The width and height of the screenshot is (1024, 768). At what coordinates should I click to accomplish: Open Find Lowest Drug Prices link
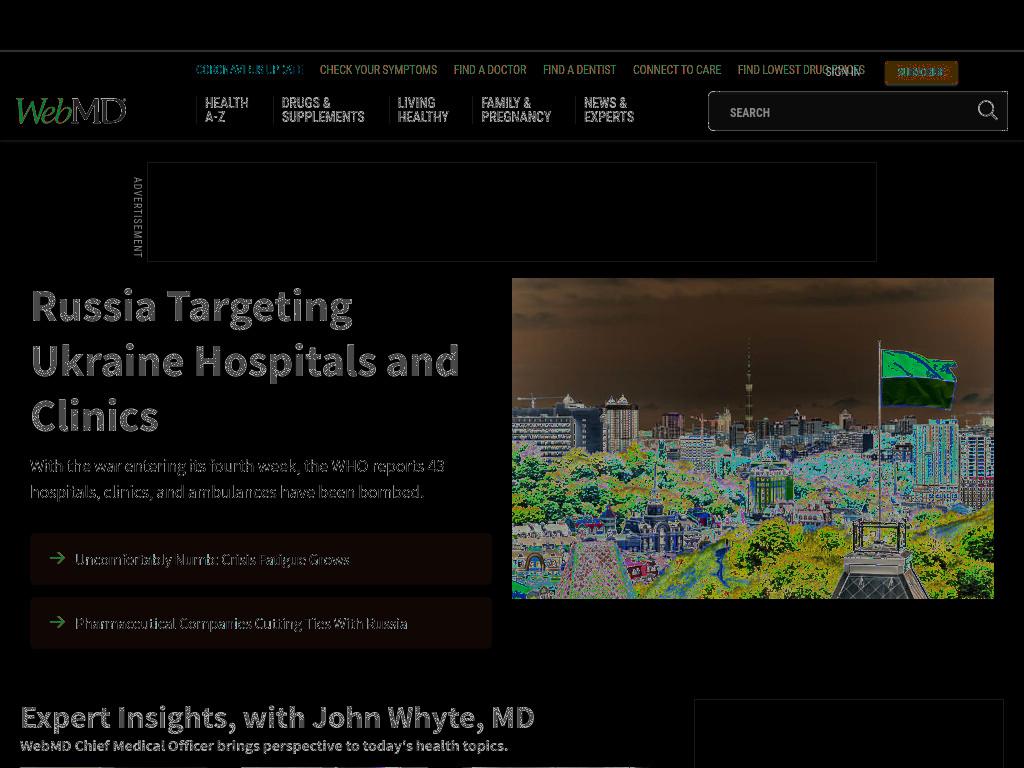[801, 70]
